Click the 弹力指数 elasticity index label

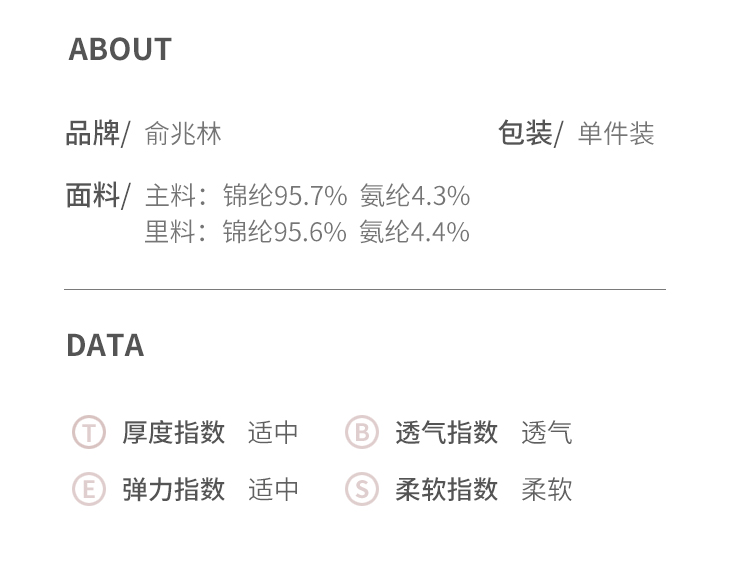(174, 489)
